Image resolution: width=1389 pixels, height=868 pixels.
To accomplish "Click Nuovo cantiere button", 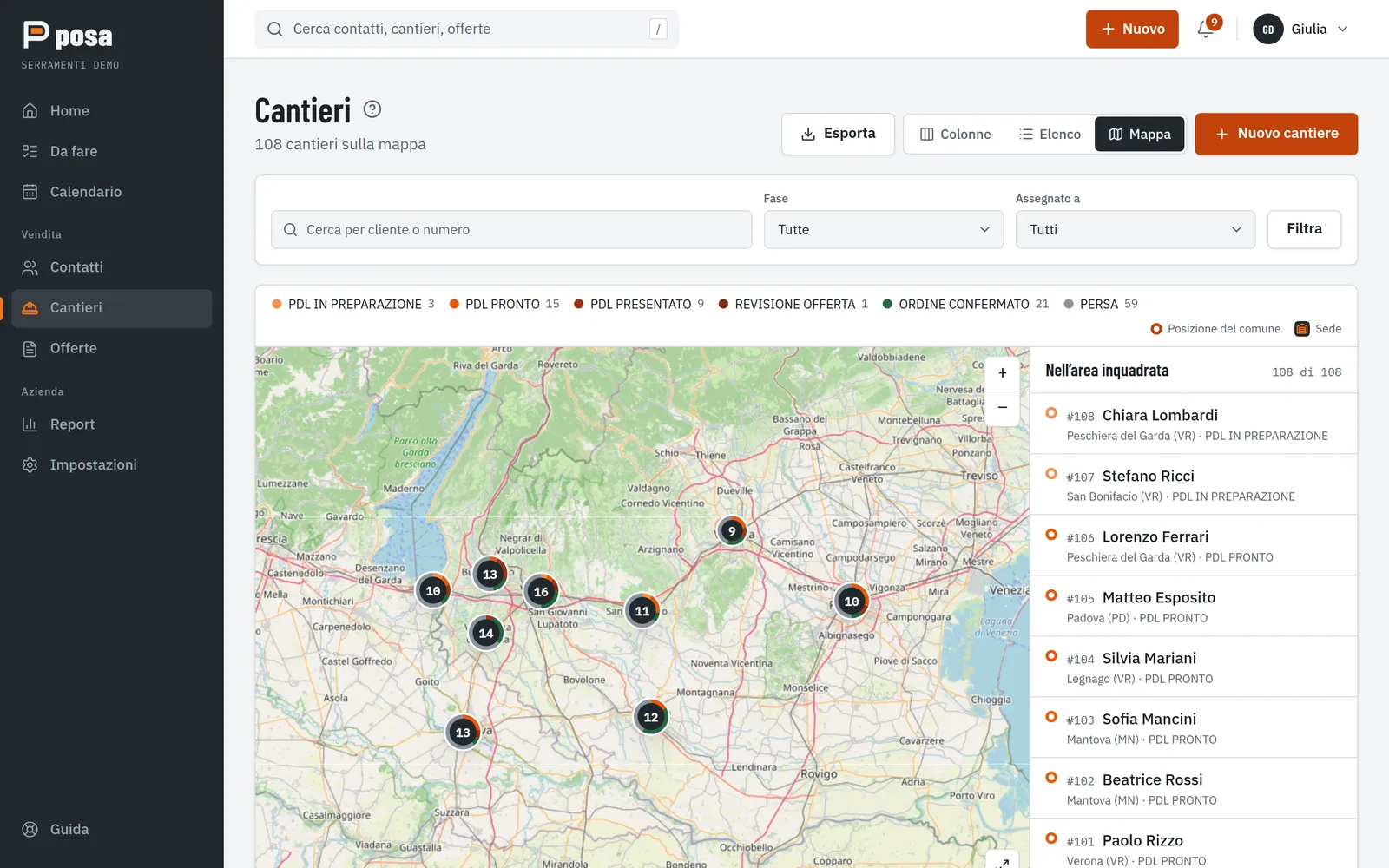I will (x=1276, y=134).
